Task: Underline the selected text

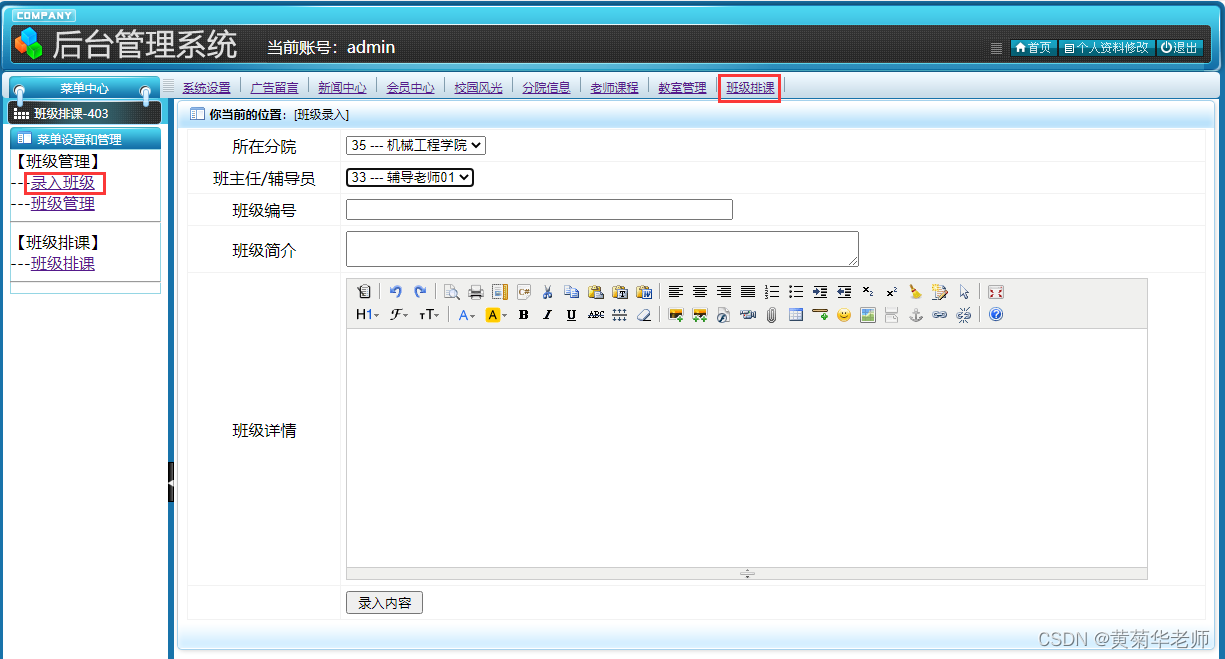Action: 571,315
